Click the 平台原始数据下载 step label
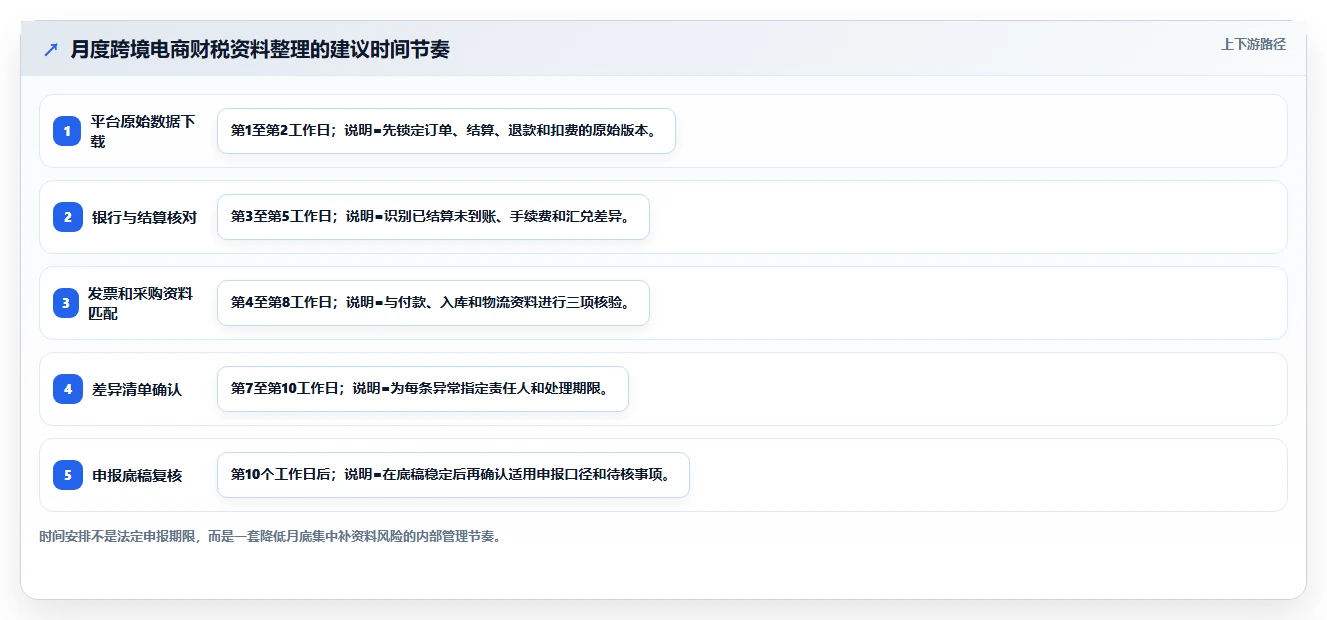Screen dimensions: 1327x620 tap(143, 131)
